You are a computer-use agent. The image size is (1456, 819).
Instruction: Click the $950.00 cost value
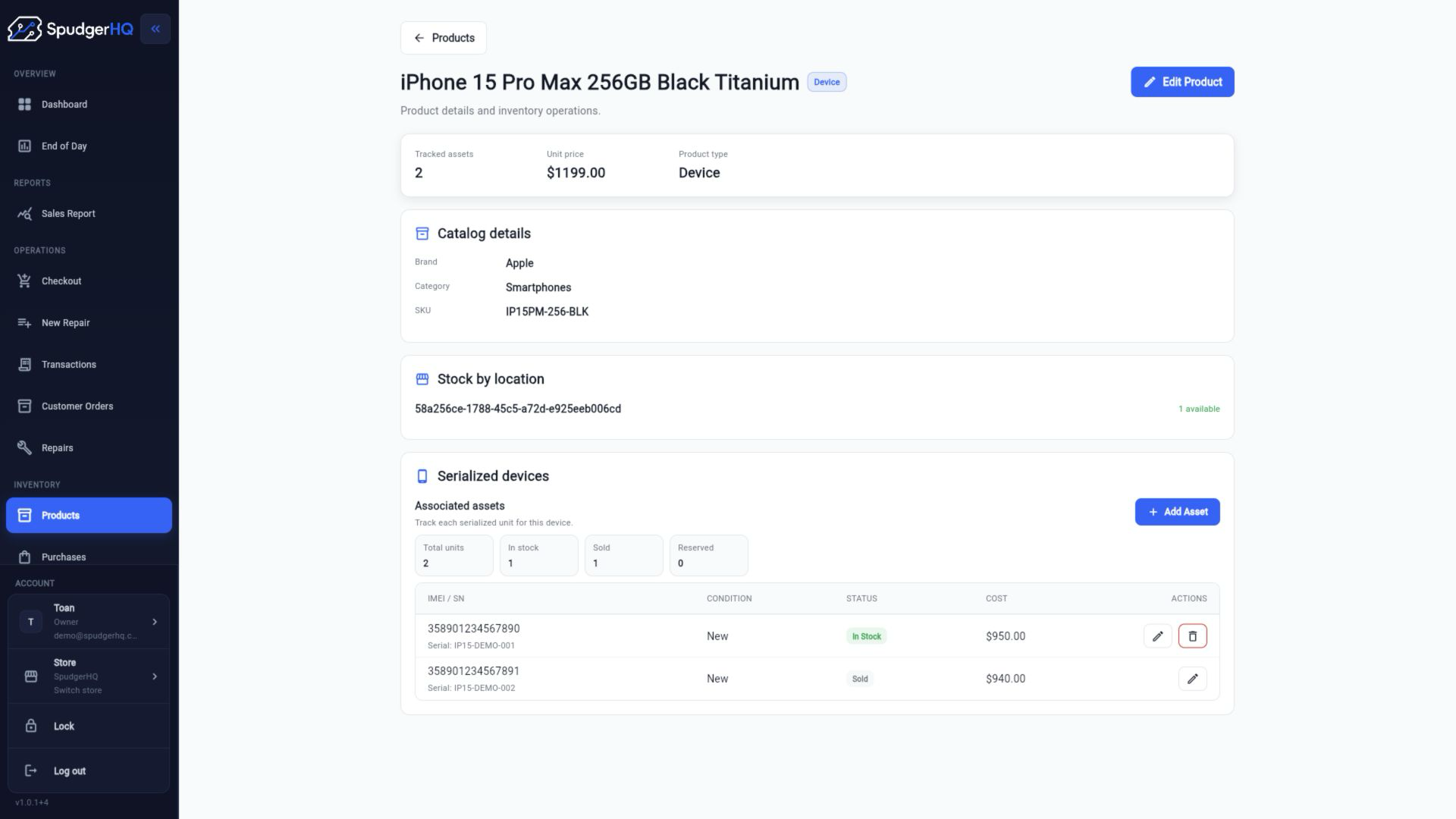click(x=1006, y=636)
